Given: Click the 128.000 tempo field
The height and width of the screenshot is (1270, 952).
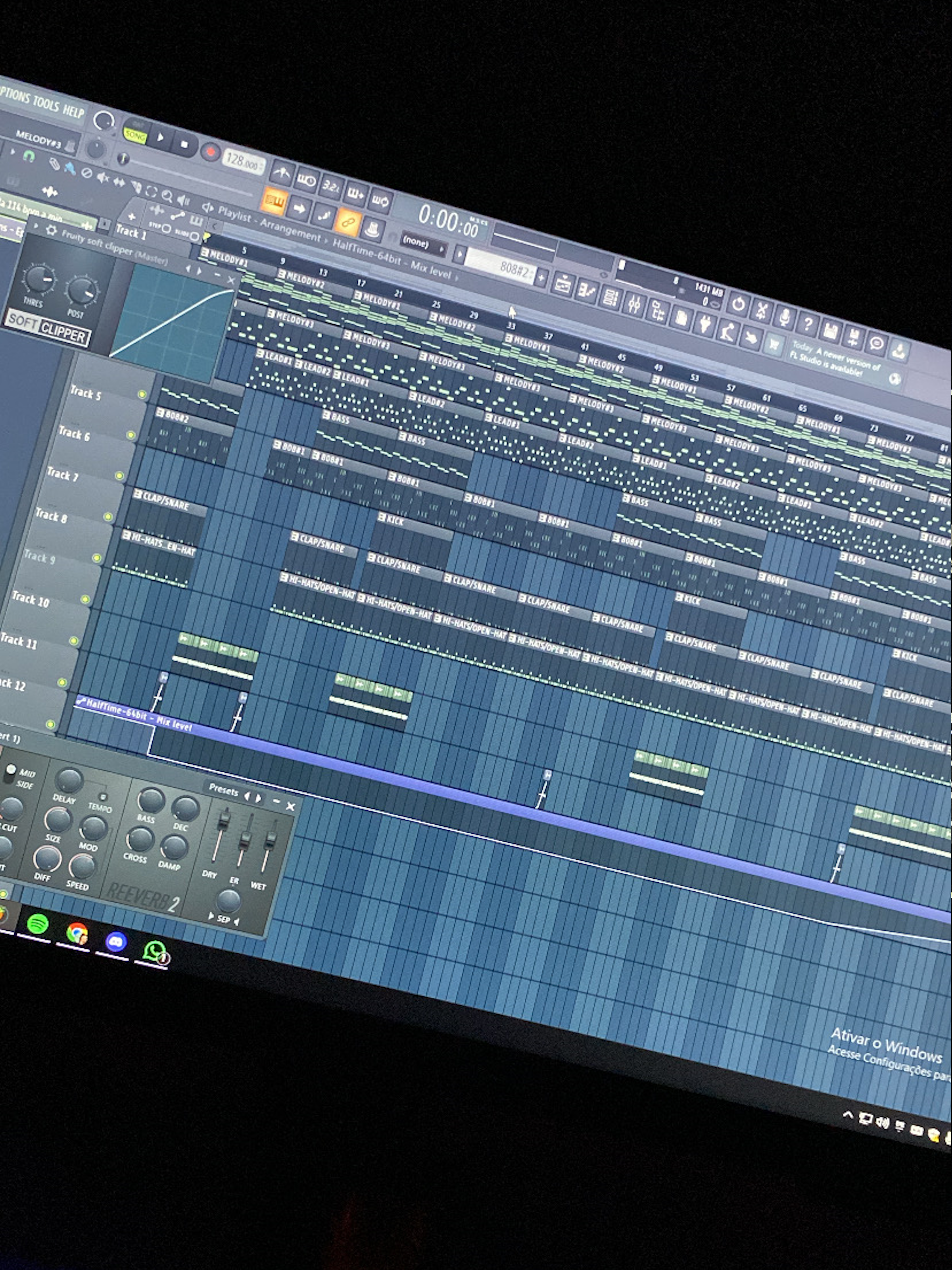Looking at the screenshot, I should tap(243, 162).
